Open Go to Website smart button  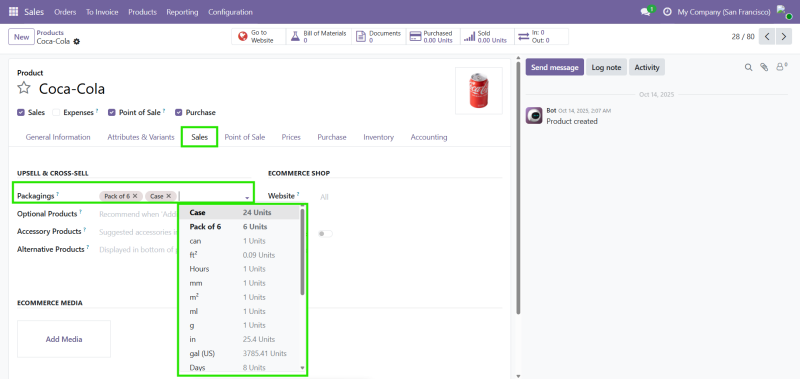tap(258, 36)
